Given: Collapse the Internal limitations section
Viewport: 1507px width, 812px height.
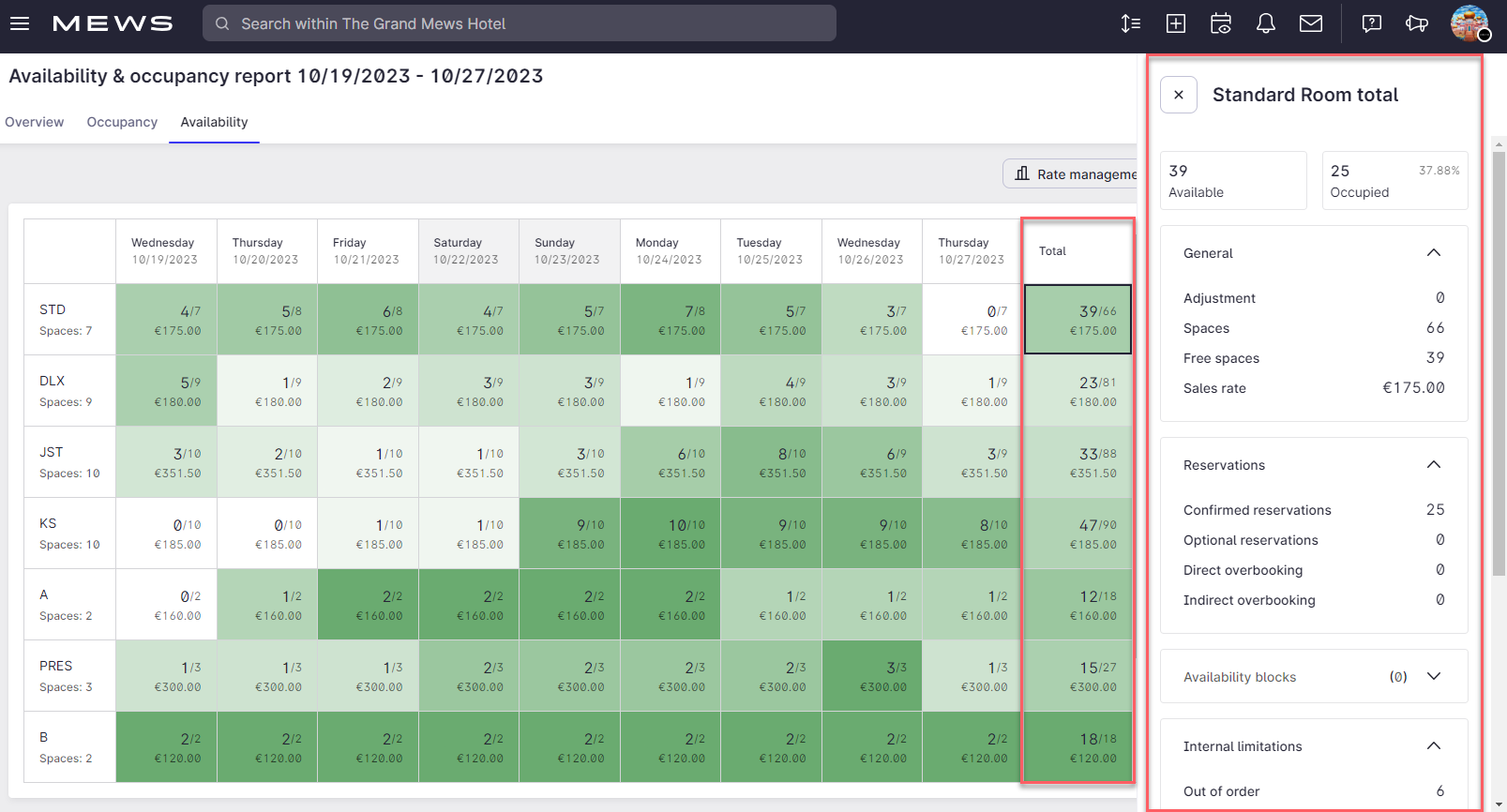Looking at the screenshot, I should [x=1433, y=746].
